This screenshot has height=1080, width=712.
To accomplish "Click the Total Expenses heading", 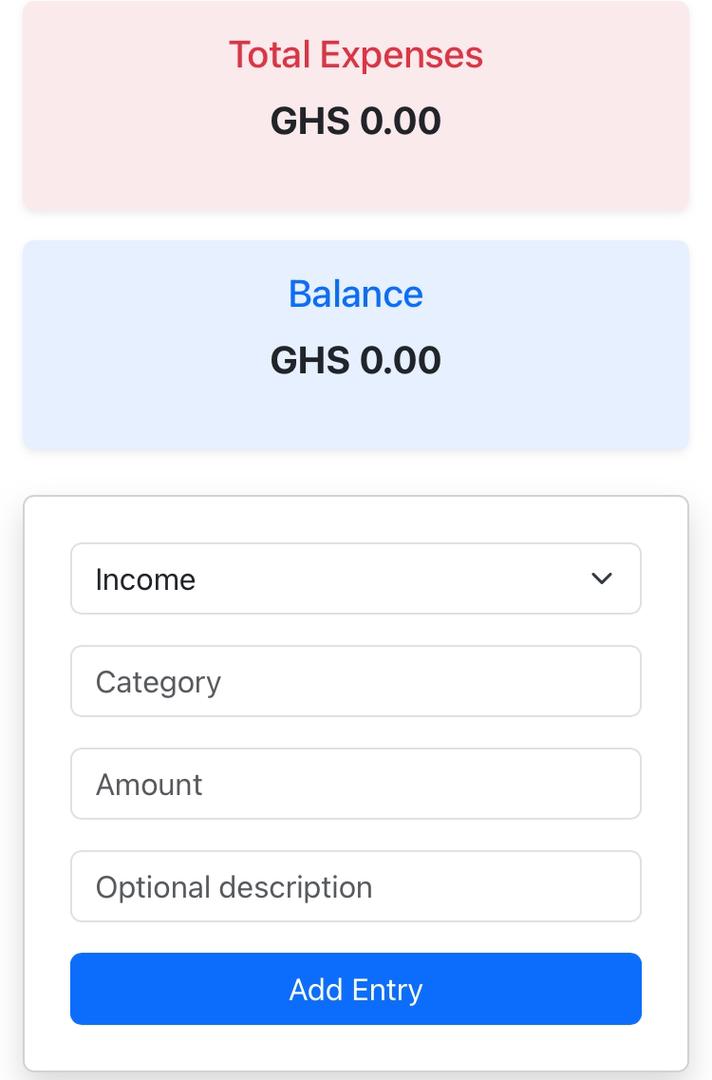I will point(355,55).
